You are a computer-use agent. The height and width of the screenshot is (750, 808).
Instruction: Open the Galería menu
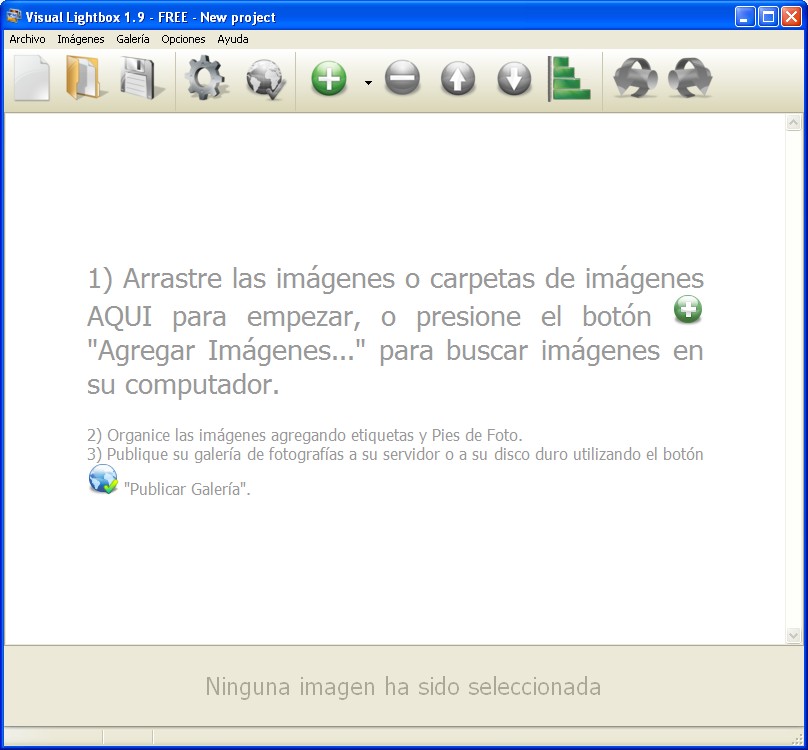pyautogui.click(x=132, y=39)
